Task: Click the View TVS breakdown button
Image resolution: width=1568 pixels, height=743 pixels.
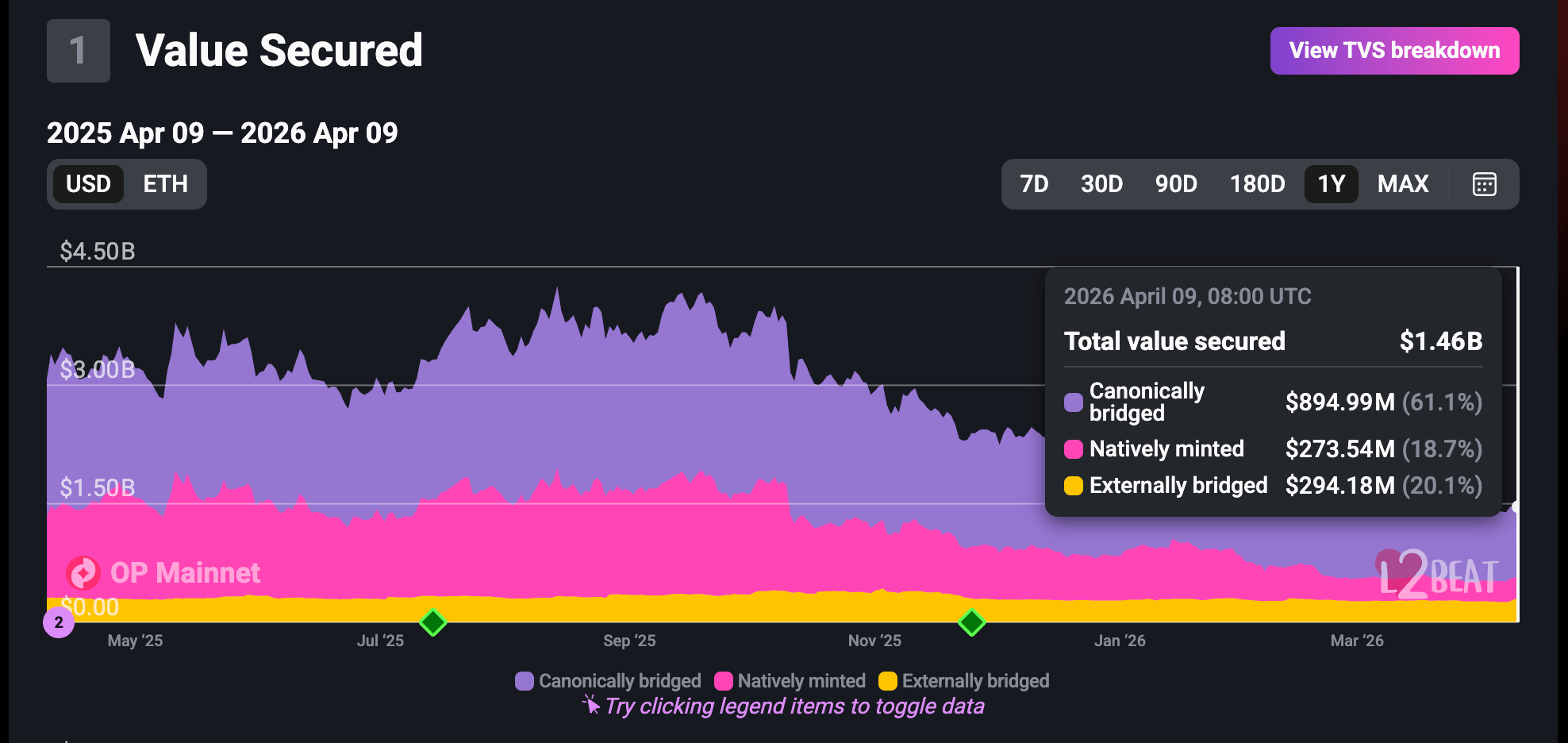Action: [x=1394, y=51]
